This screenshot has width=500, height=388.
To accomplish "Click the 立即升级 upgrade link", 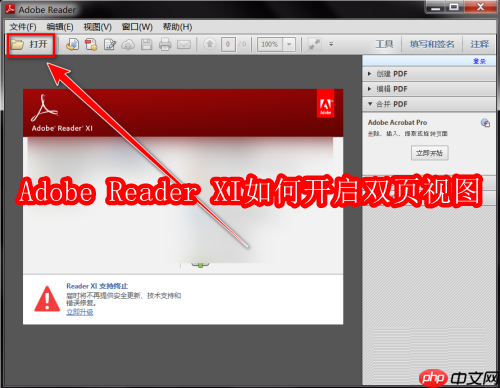I will [80, 312].
